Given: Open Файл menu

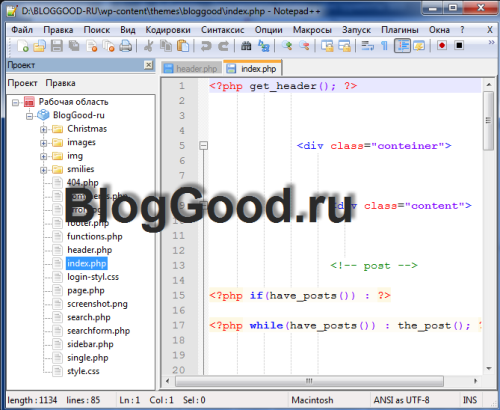Looking at the screenshot, I should click(x=22, y=30).
